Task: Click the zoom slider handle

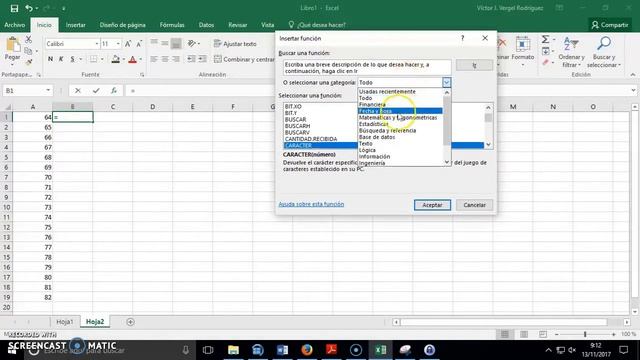Action: click(x=585, y=334)
